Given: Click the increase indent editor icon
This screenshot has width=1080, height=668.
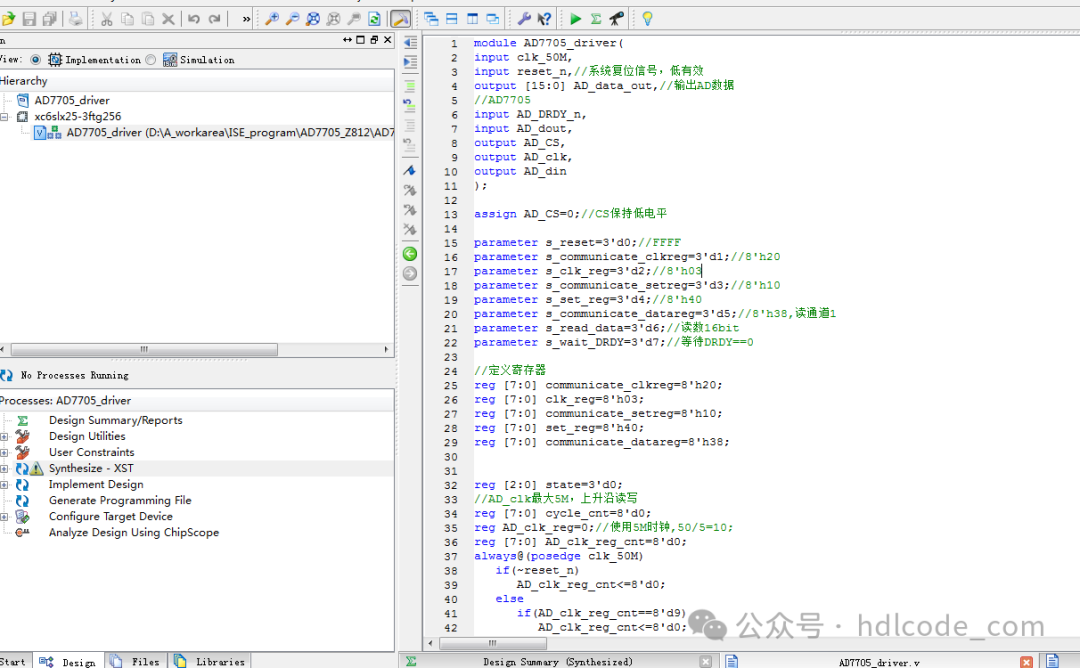Looking at the screenshot, I should click(410, 63).
